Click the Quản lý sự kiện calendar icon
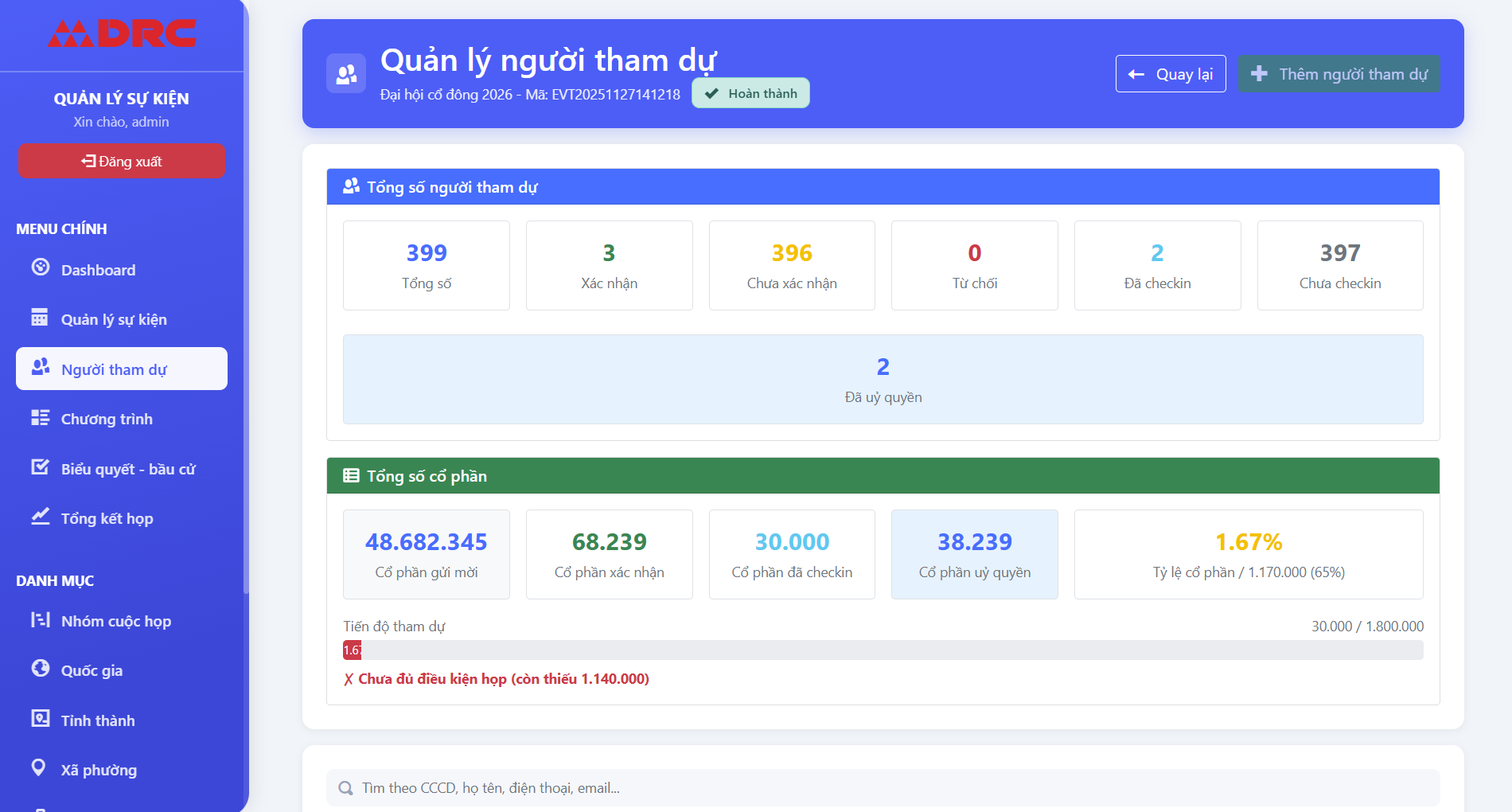This screenshot has width=1512, height=812. click(x=40, y=318)
